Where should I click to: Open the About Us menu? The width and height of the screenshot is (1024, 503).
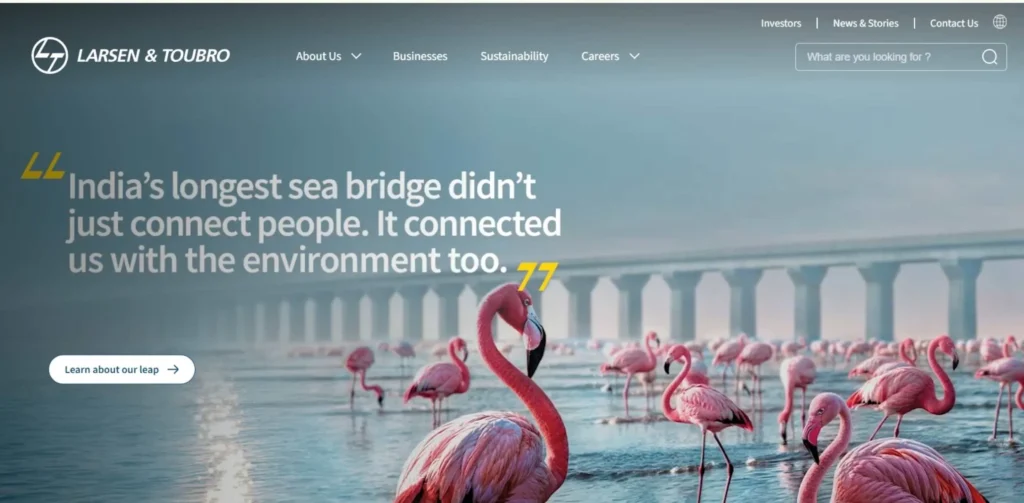(319, 56)
